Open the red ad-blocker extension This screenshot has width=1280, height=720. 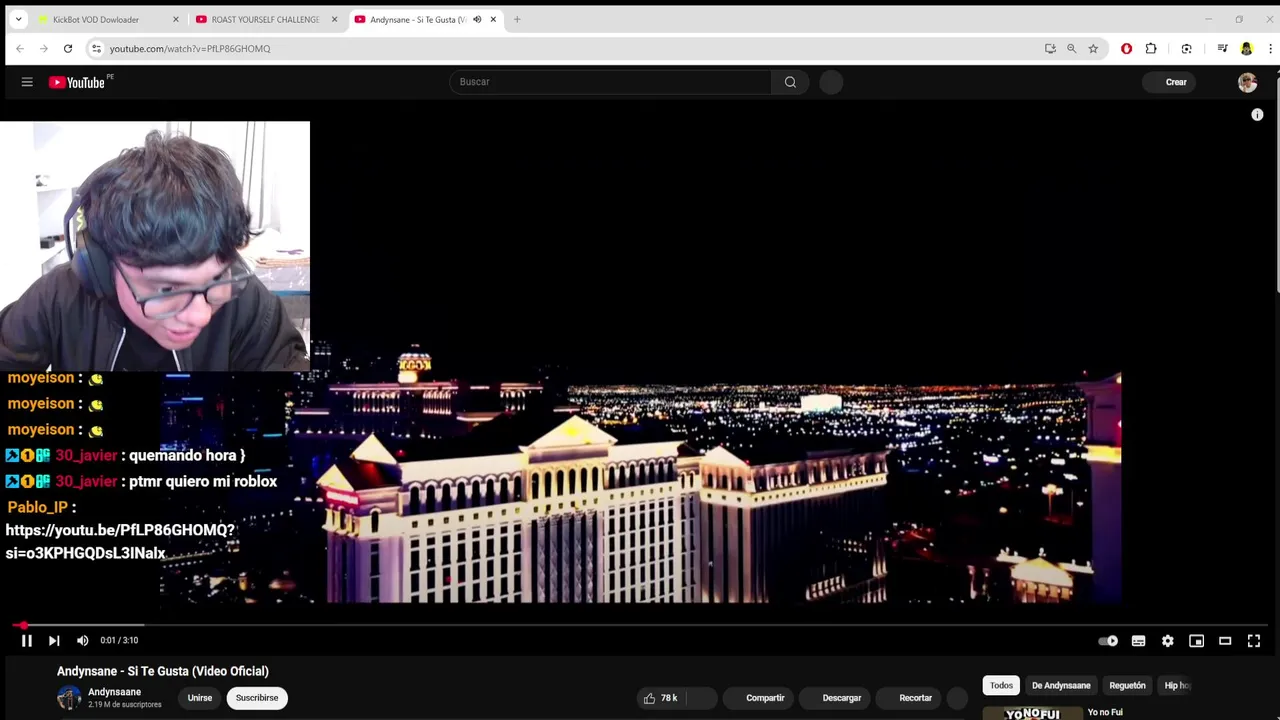1126,48
